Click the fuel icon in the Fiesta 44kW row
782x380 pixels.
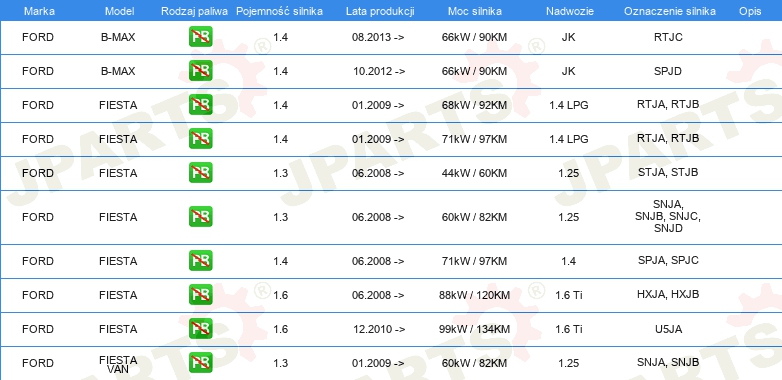[200, 173]
